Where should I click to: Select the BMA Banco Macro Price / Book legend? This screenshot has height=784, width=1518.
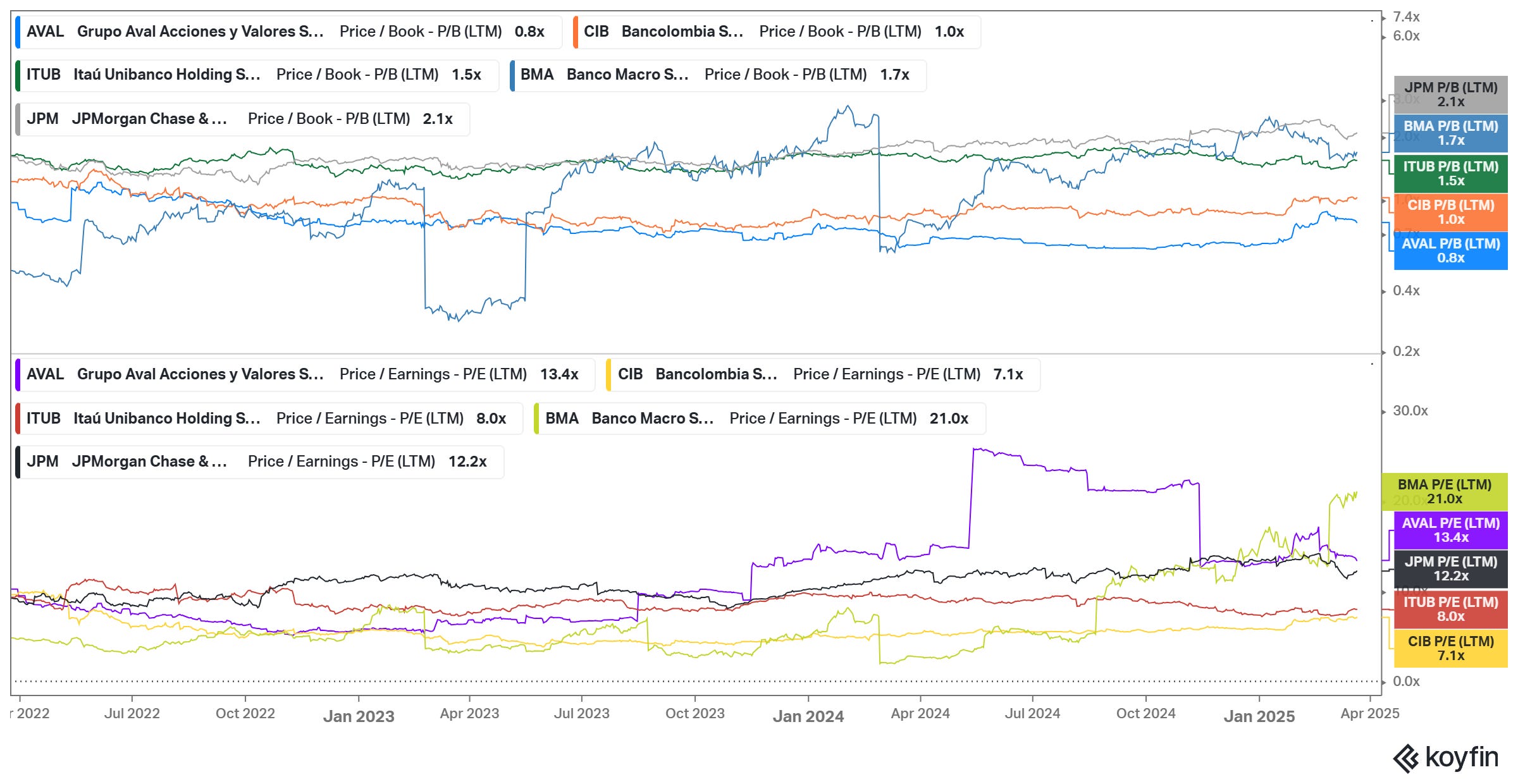point(718,75)
